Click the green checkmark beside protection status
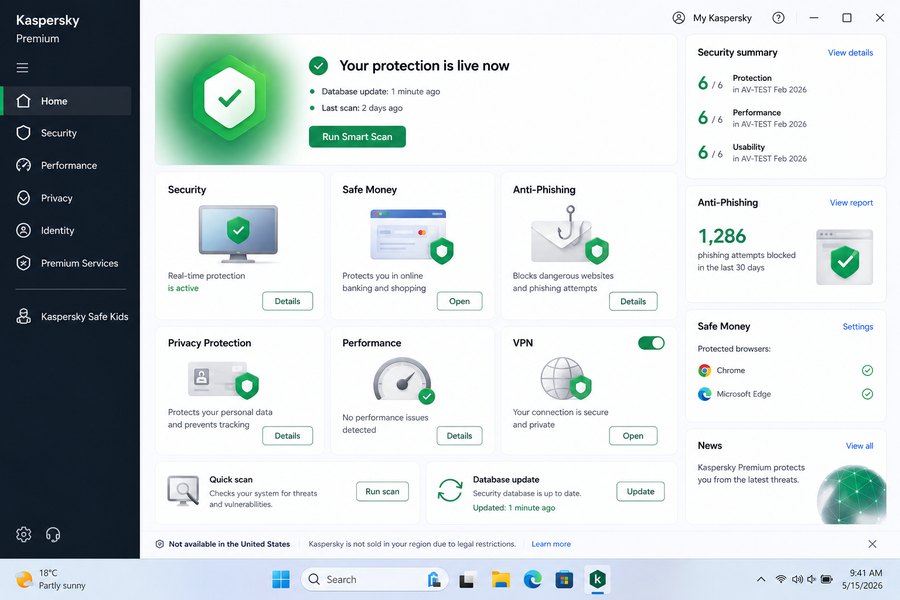 click(x=319, y=65)
